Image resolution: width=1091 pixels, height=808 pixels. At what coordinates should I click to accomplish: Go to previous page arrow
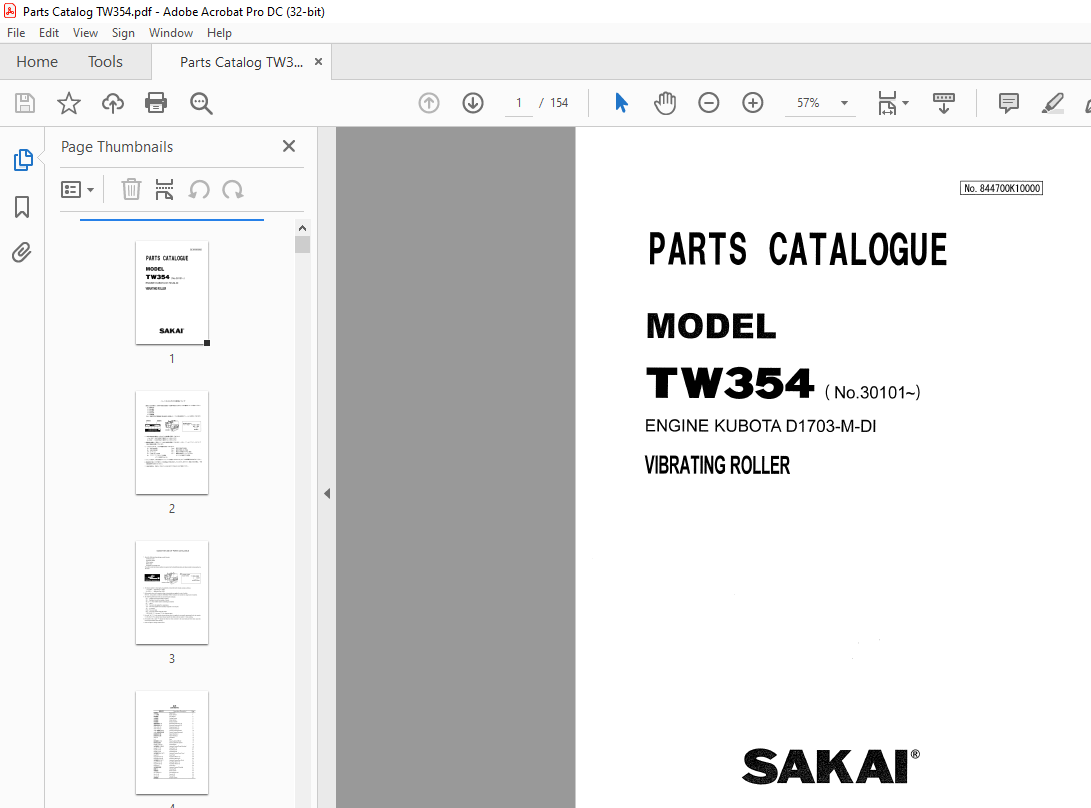click(x=429, y=103)
